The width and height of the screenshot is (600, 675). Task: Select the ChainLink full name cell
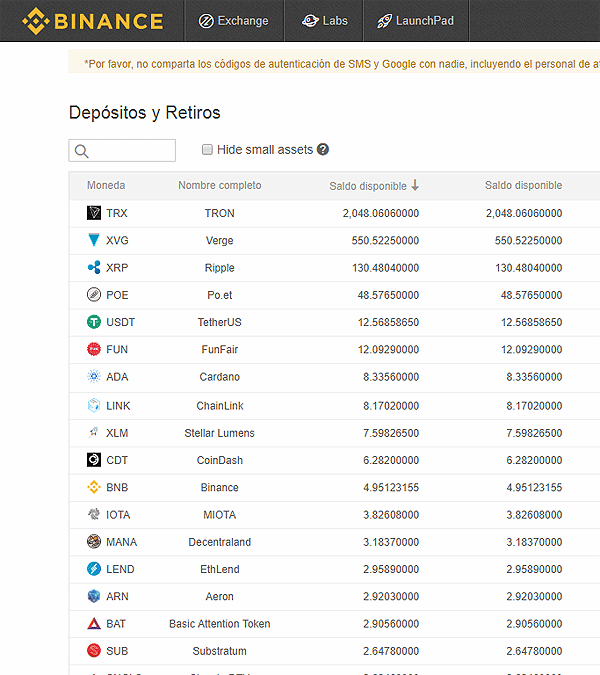click(220, 406)
